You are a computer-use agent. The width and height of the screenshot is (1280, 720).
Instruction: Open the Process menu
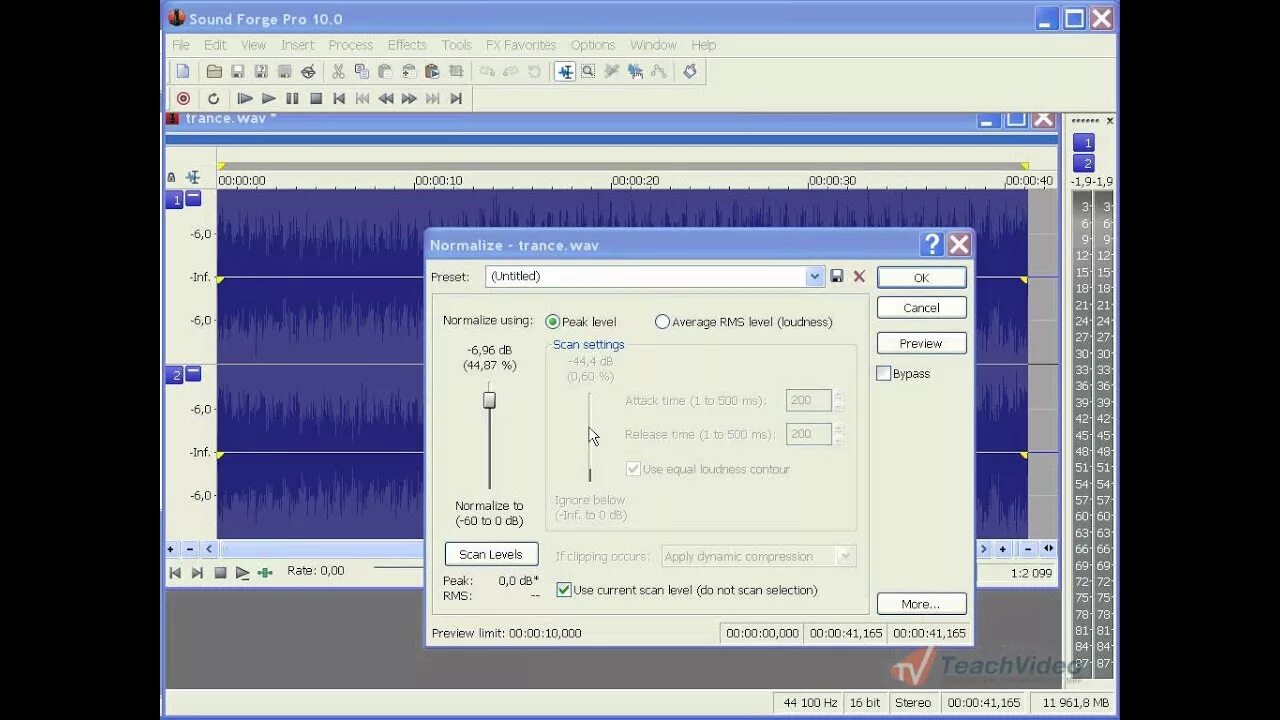pos(351,45)
